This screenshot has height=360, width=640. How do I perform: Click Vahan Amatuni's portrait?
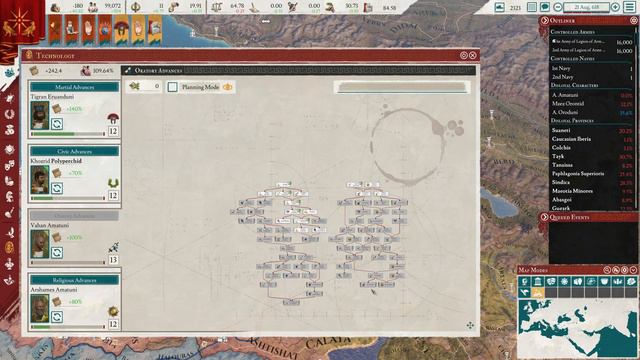[x=40, y=244]
